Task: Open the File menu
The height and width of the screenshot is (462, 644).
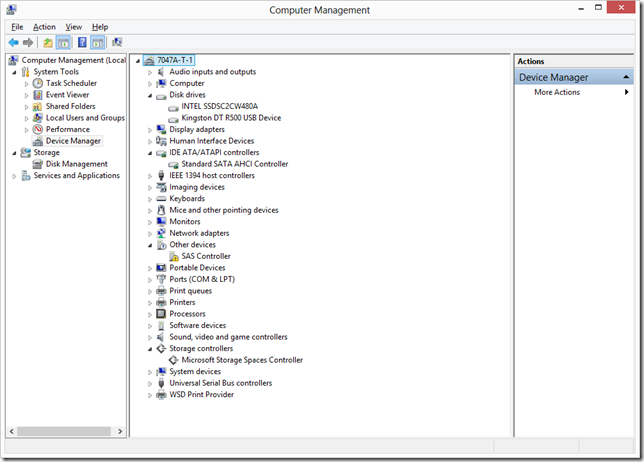Action: [x=17, y=27]
